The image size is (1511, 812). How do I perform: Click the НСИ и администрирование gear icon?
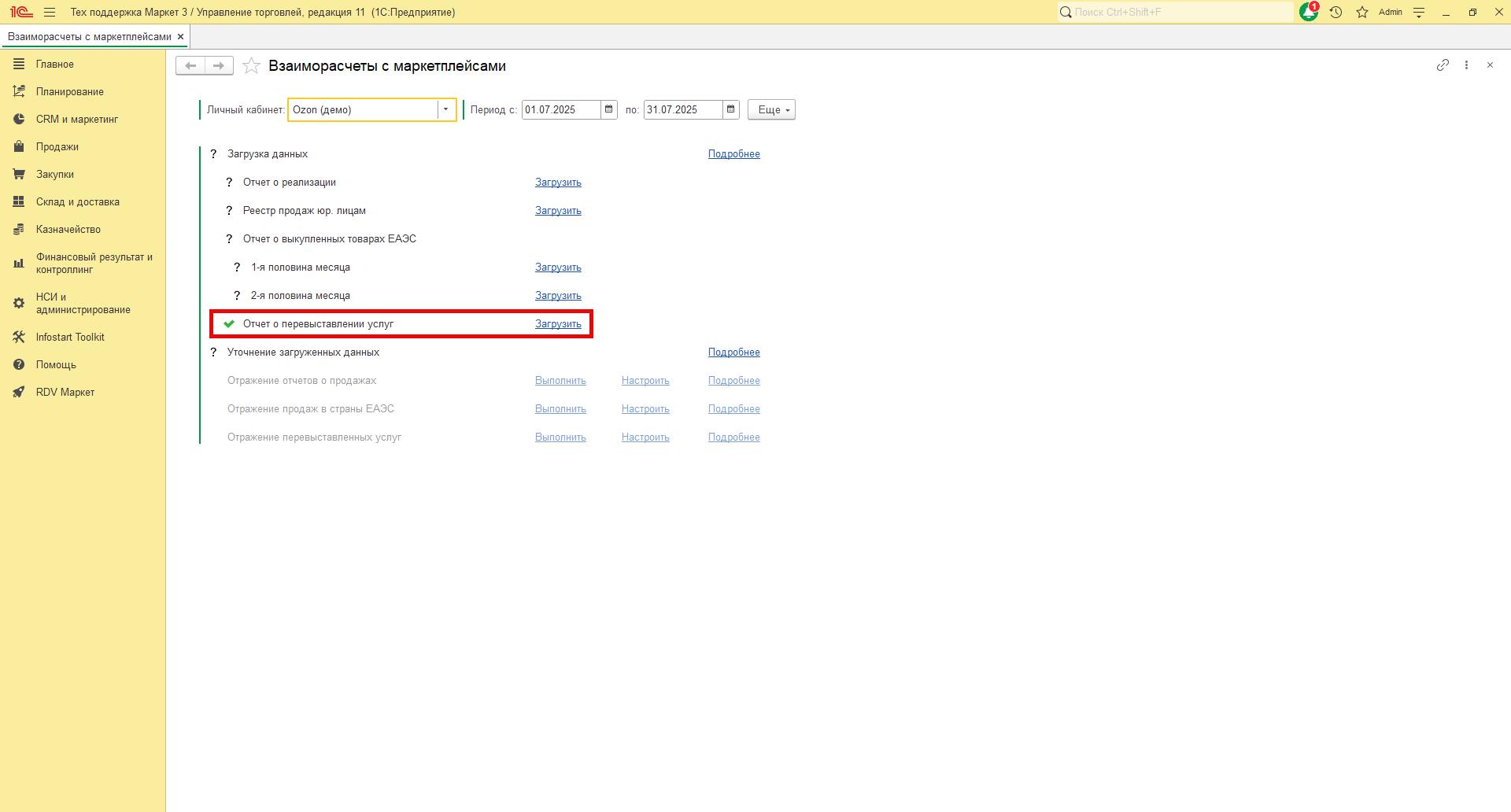tap(19, 303)
